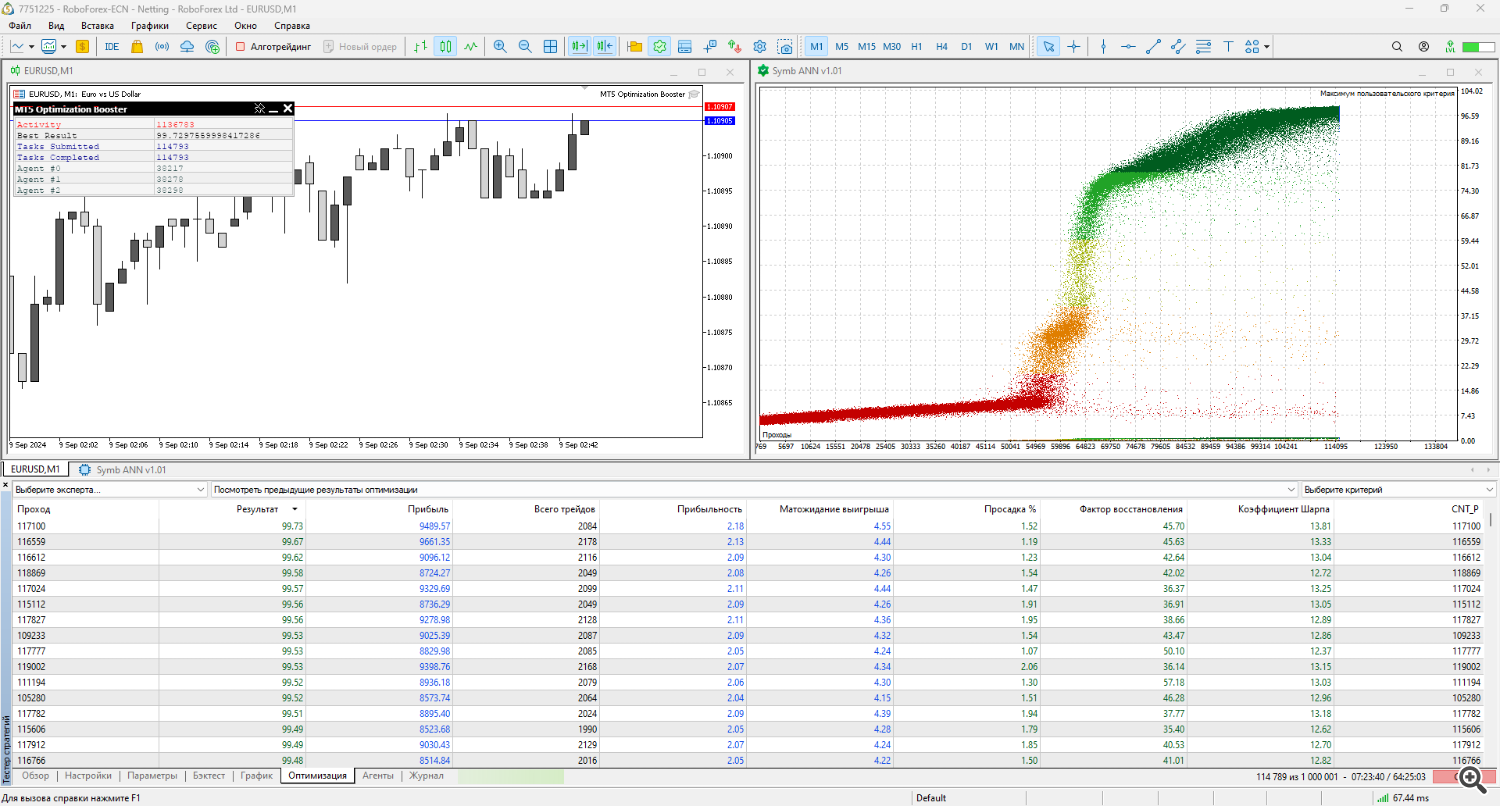
Task: Click the zoom out magnifier icon
Action: pos(524,46)
